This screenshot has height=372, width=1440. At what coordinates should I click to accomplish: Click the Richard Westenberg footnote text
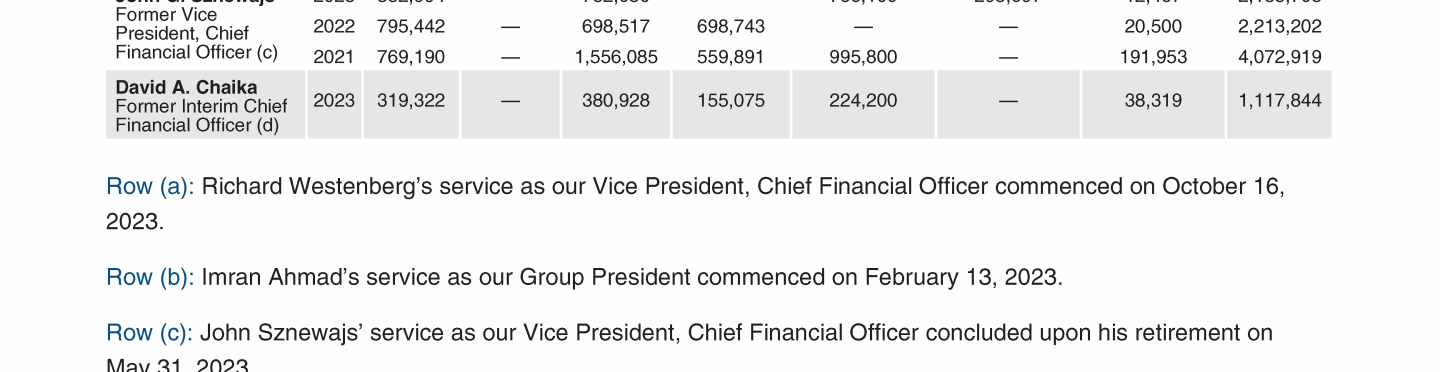(695, 204)
